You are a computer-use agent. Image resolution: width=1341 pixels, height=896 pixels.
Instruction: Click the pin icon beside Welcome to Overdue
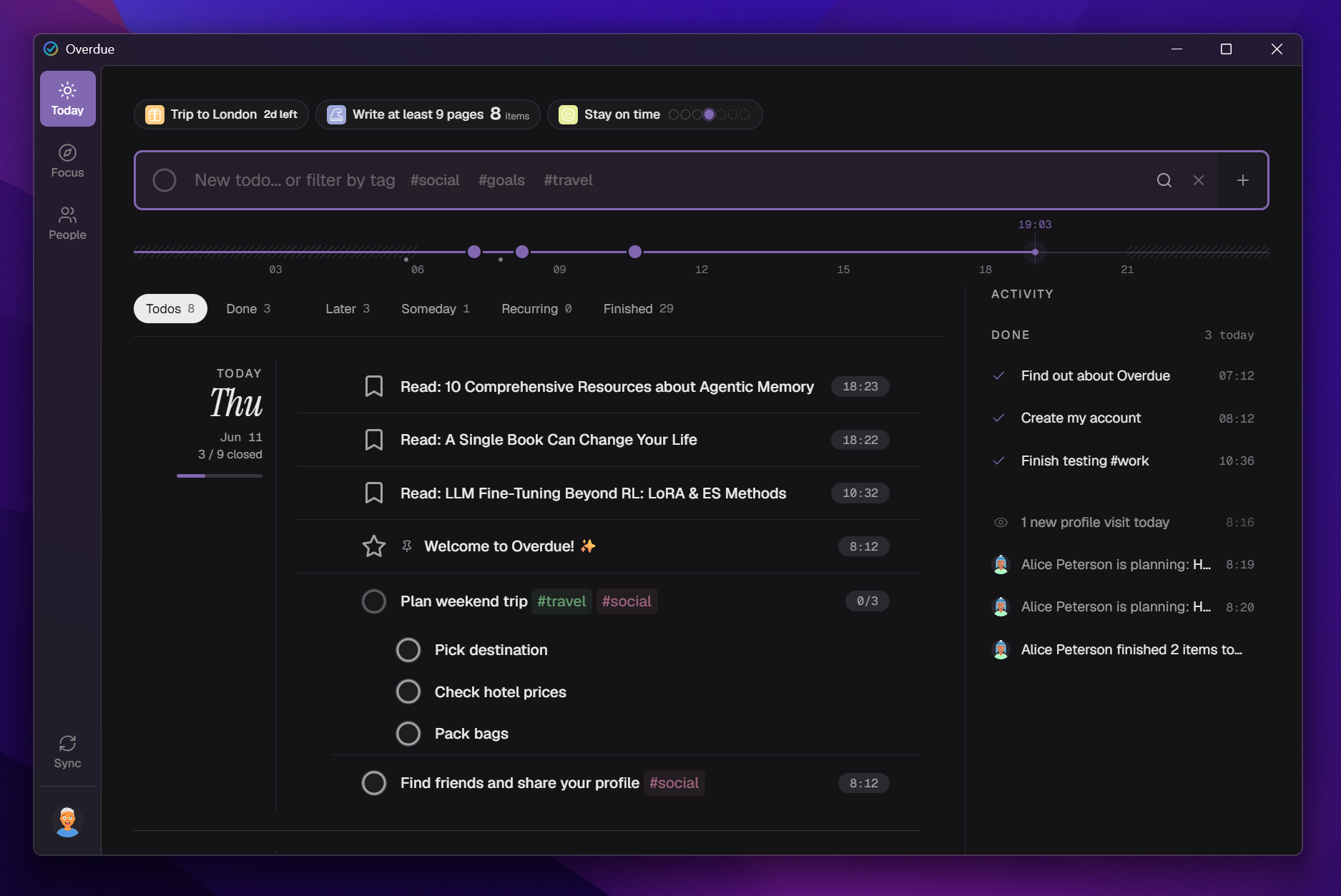tap(407, 546)
